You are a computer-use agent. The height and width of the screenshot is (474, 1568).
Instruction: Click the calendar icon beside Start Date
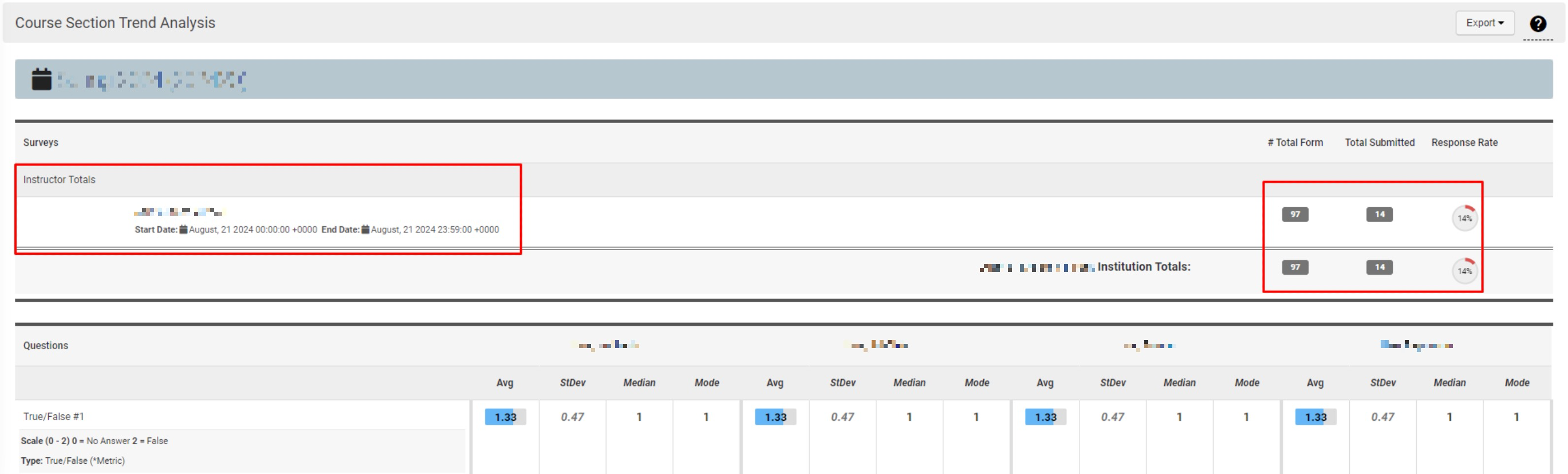tap(183, 230)
